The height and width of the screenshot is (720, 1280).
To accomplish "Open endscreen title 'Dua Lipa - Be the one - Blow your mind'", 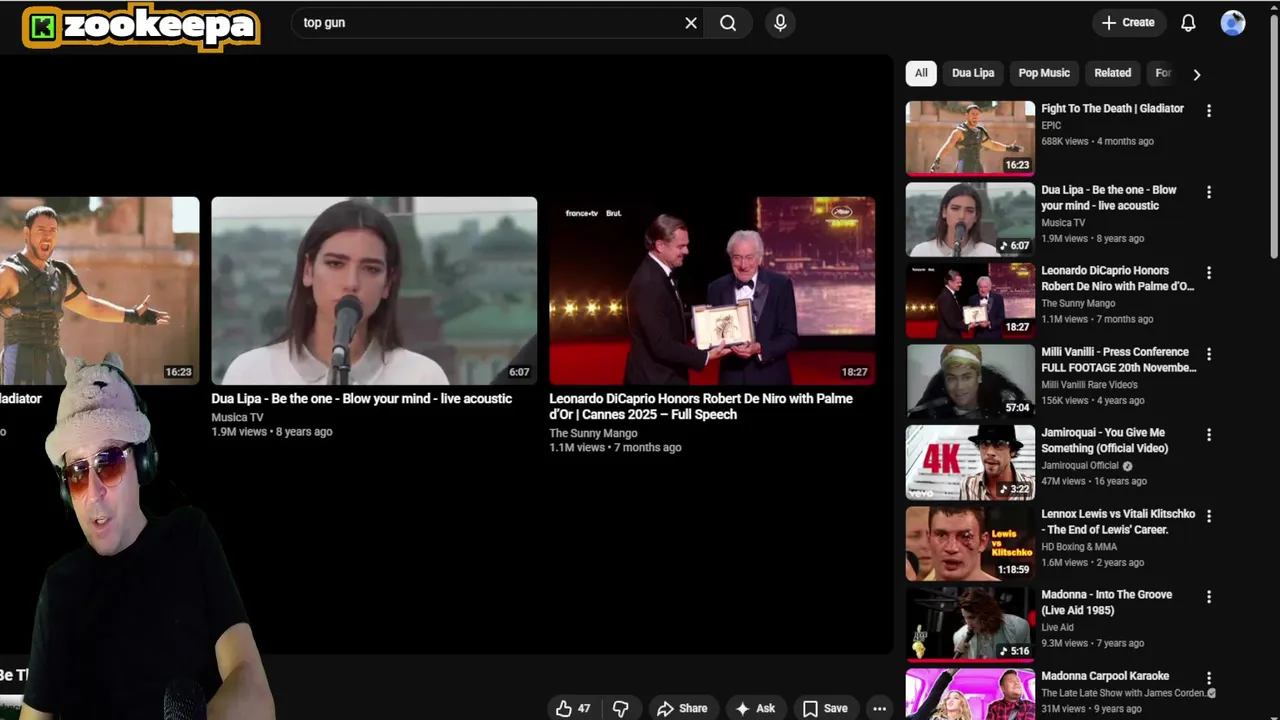I will coord(361,398).
